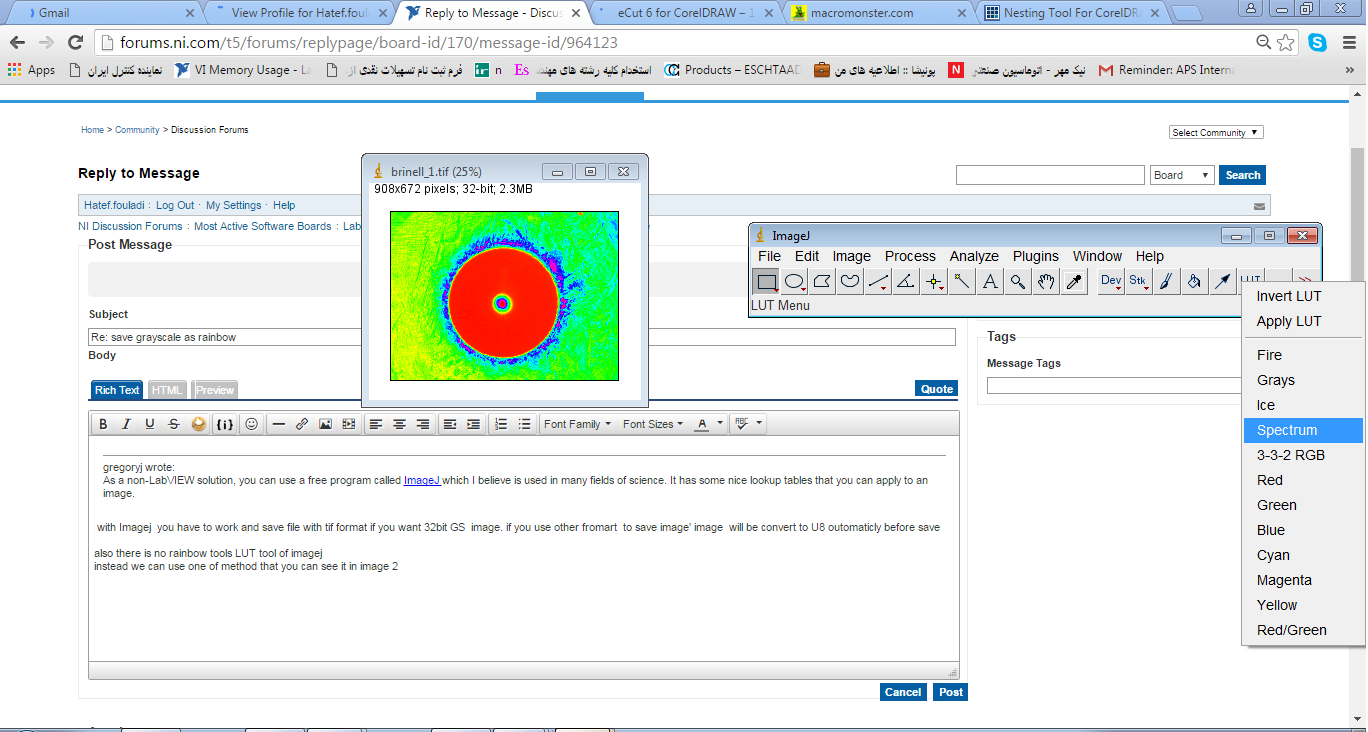Screen dimensions: 1368x732
Task: Switch to the HTML editor tab
Action: click(x=167, y=390)
